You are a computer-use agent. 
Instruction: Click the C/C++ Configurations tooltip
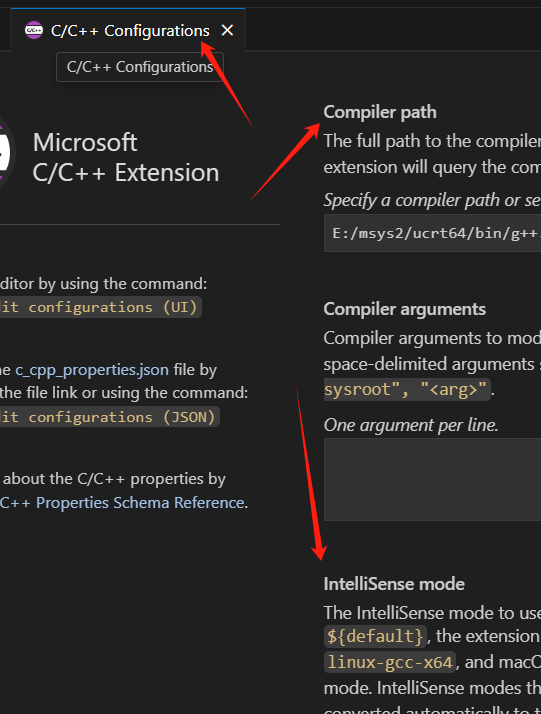pyautogui.click(x=140, y=67)
